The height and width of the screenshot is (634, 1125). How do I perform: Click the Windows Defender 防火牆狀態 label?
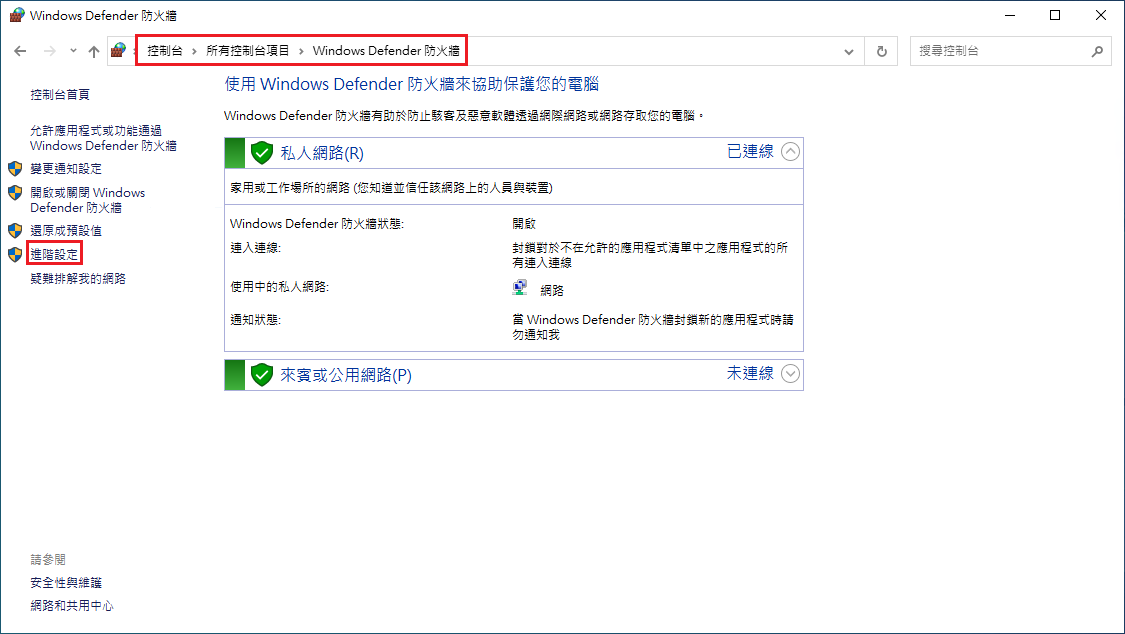(317, 224)
